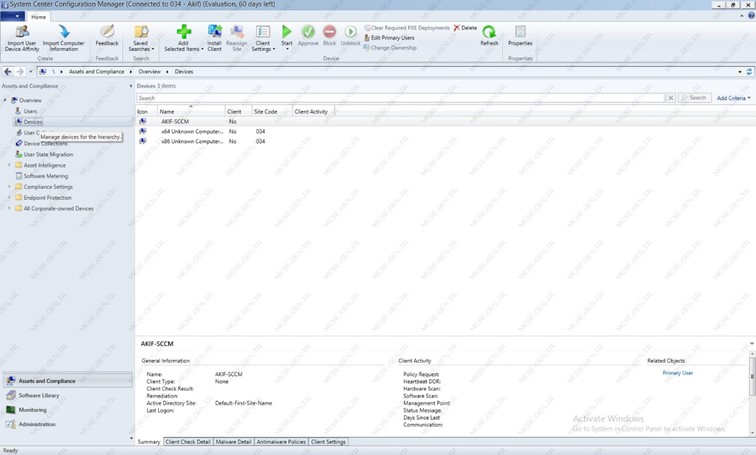
Task: Open the Primary User link
Action: 677,373
